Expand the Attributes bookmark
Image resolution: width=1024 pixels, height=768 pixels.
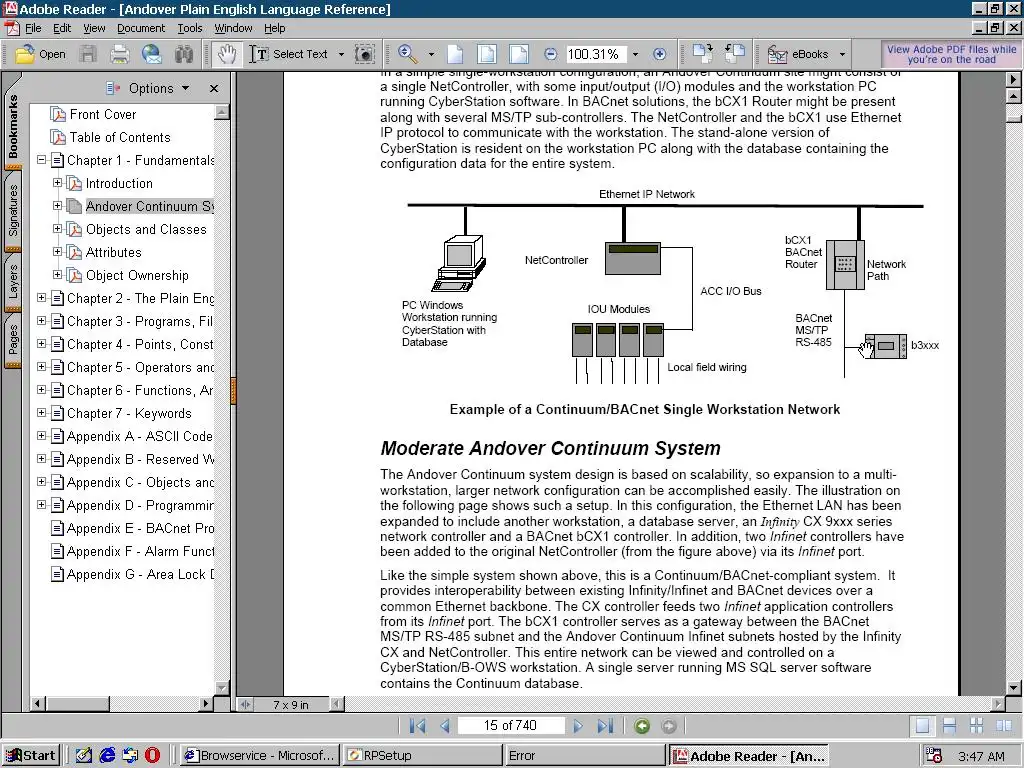click(x=57, y=252)
